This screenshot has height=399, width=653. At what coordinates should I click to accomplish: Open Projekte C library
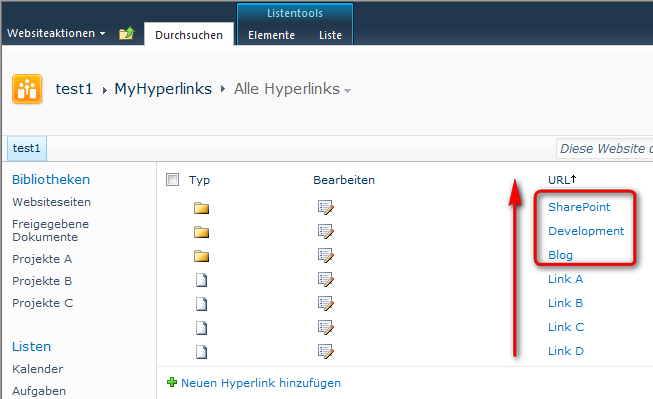point(42,303)
